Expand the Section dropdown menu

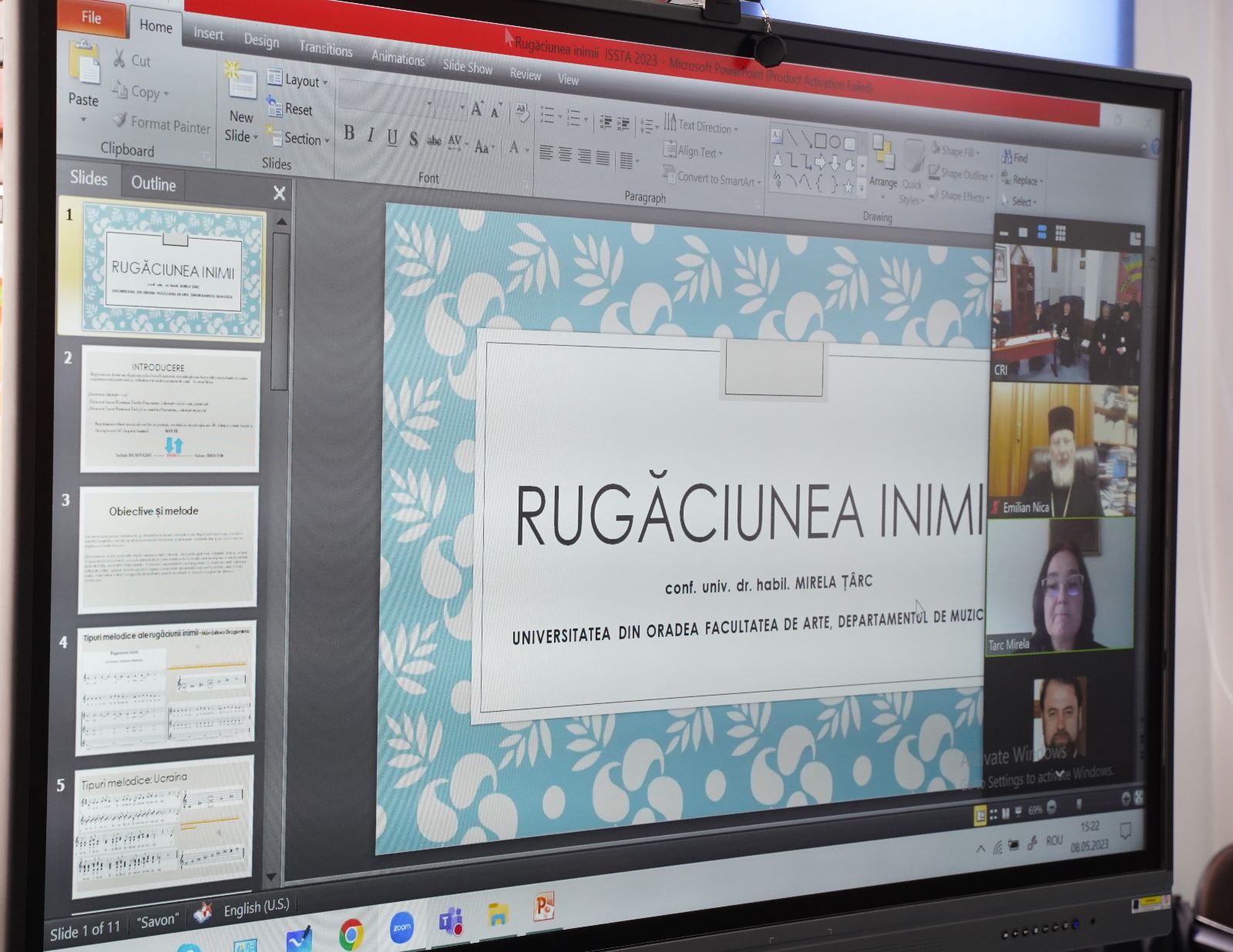(300, 139)
